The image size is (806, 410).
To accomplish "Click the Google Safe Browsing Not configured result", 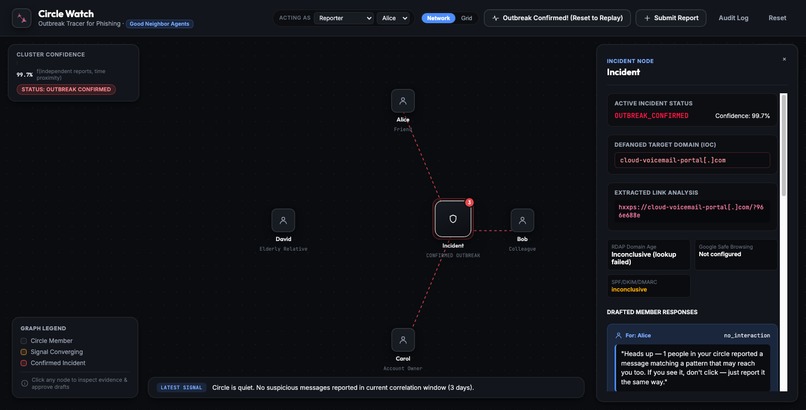I will [736, 255].
